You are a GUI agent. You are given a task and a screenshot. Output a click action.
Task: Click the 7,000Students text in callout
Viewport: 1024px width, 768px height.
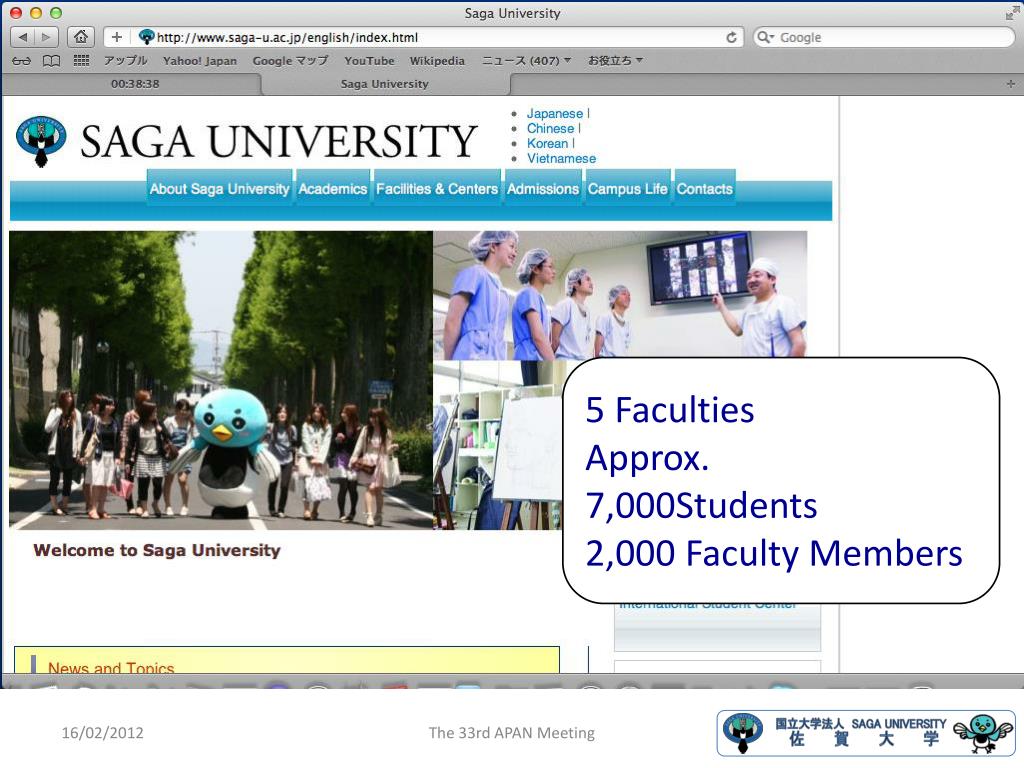(701, 506)
